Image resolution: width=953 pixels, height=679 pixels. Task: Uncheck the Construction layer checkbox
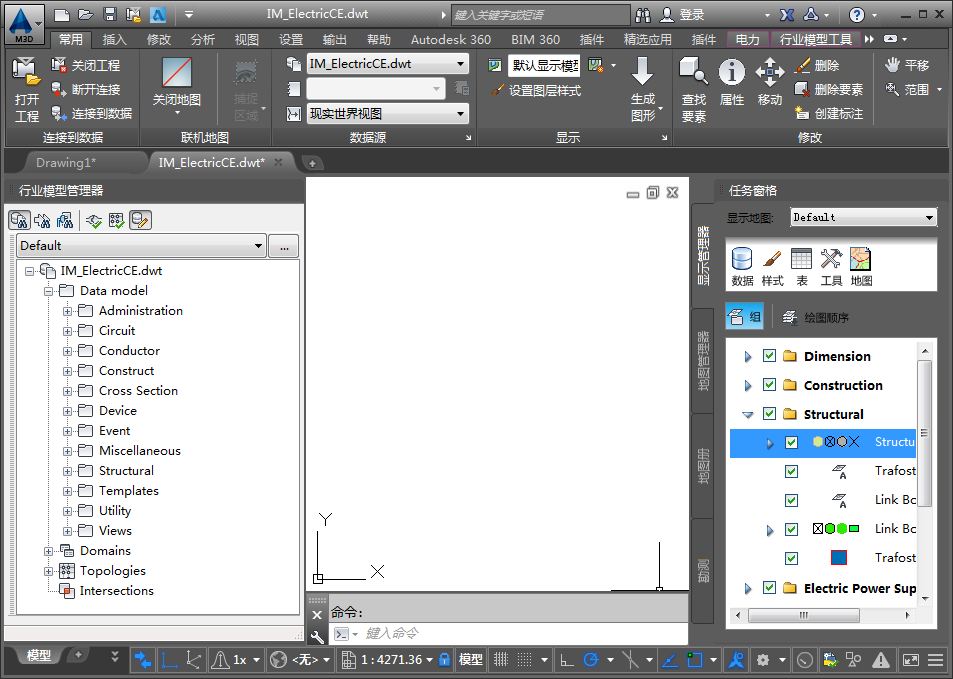tap(769, 385)
